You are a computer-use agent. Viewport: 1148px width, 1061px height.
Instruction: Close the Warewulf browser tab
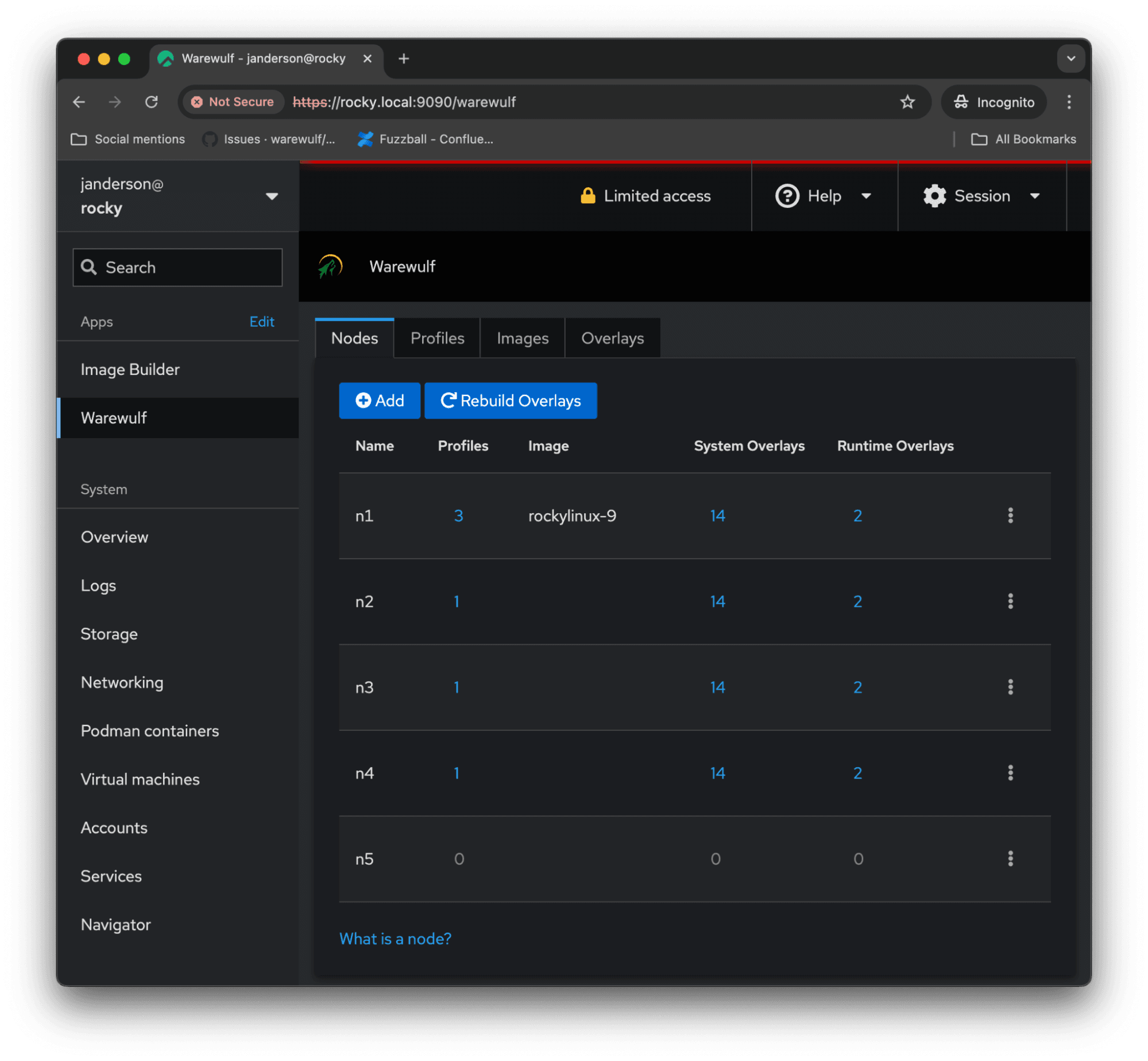pos(368,59)
